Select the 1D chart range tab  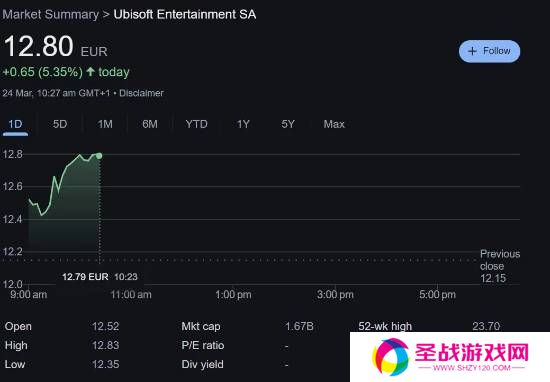click(x=15, y=124)
